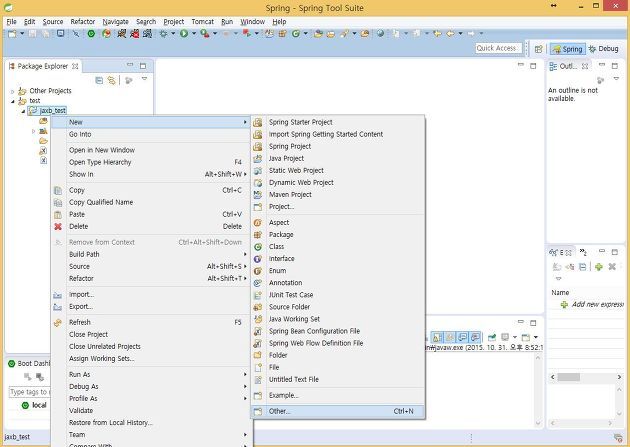The image size is (630, 447).
Task: Click the JUnit Test Case icon
Action: click(258, 295)
